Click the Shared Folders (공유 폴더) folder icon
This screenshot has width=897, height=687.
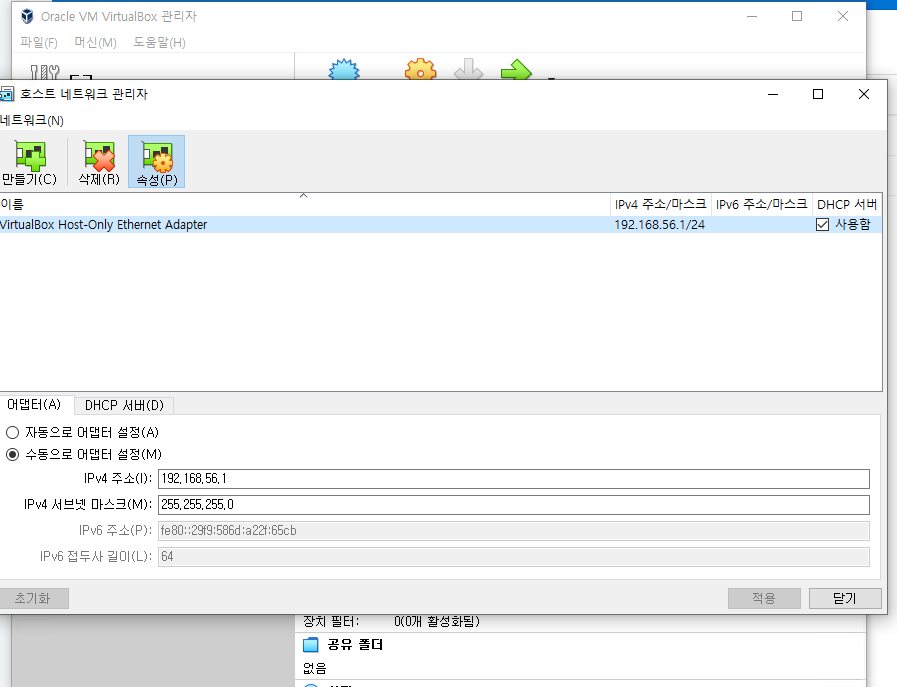coord(311,645)
